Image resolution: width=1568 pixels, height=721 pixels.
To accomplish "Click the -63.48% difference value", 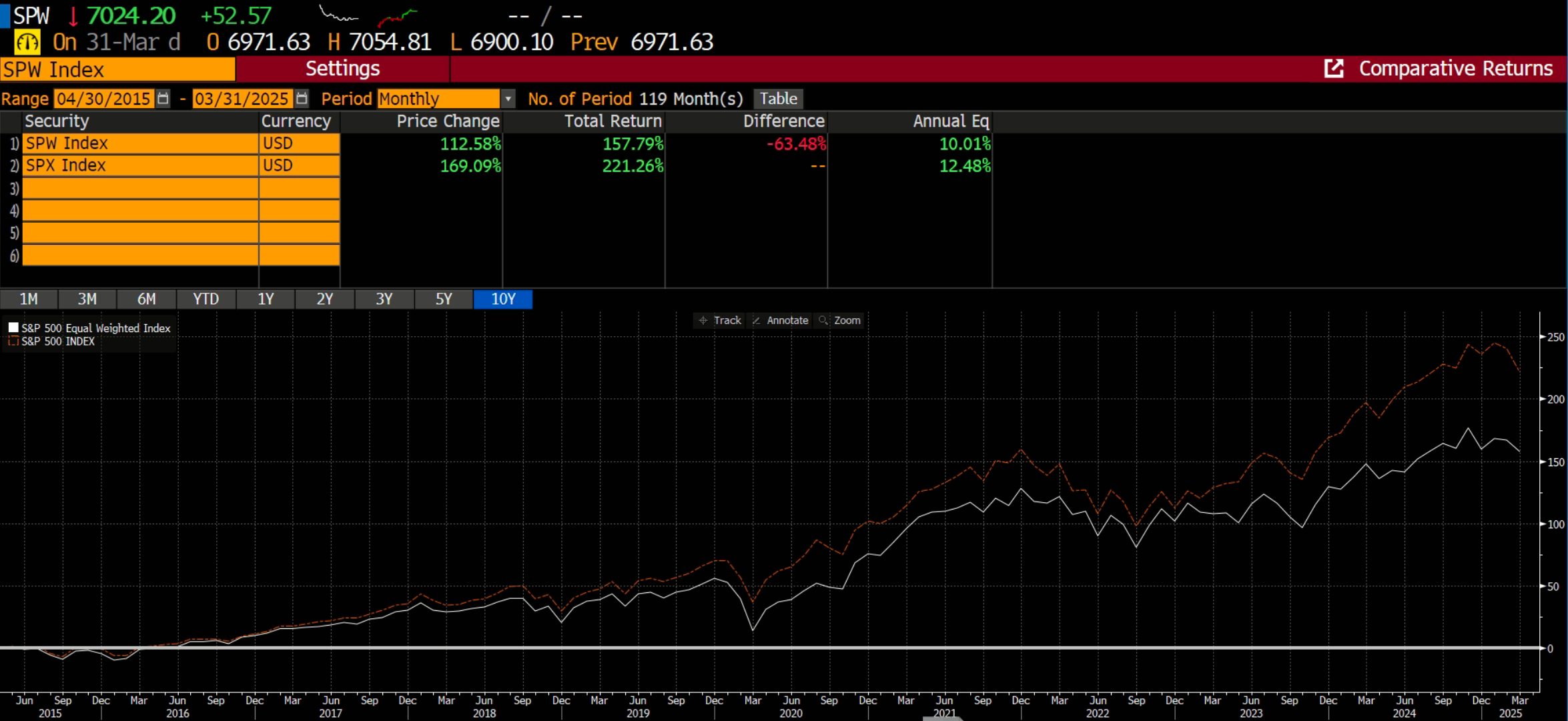I will (x=796, y=143).
